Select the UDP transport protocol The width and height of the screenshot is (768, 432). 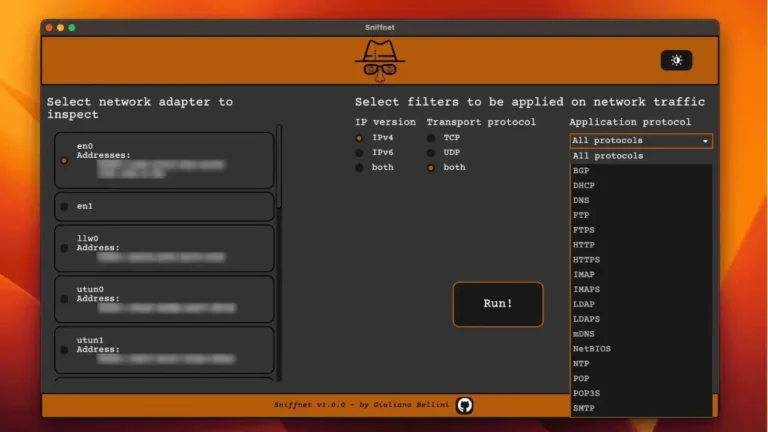(431, 153)
